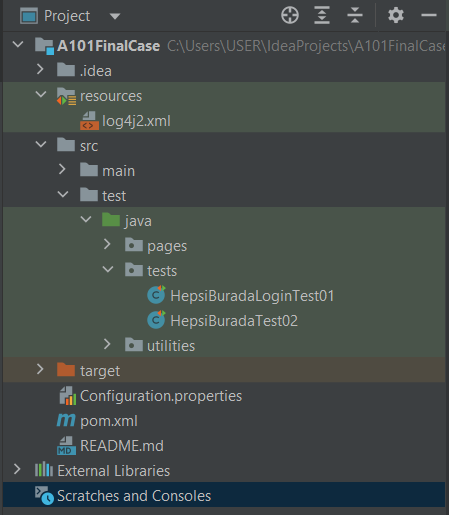Open the Project view gear settings
This screenshot has width=449, height=515.
396,15
